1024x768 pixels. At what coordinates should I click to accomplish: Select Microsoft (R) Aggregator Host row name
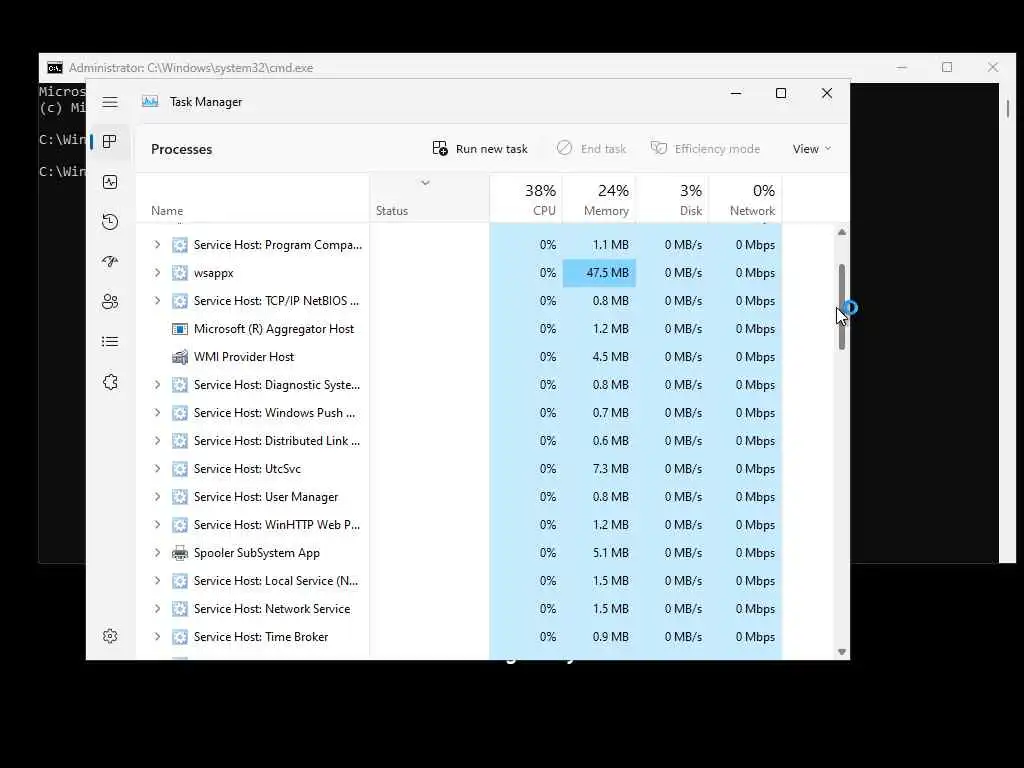click(x=274, y=329)
